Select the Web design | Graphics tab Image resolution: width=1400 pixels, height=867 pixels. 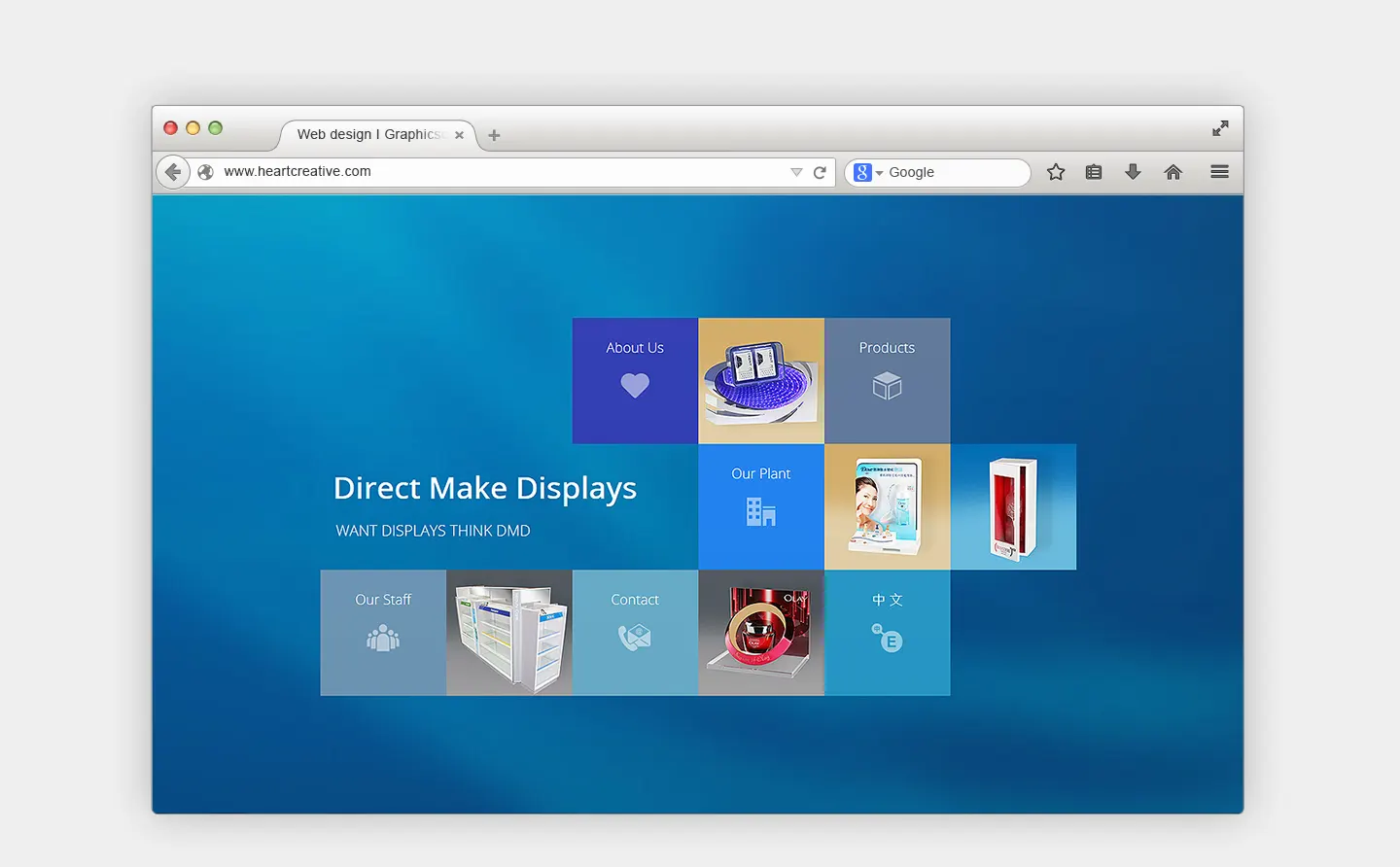click(x=378, y=135)
